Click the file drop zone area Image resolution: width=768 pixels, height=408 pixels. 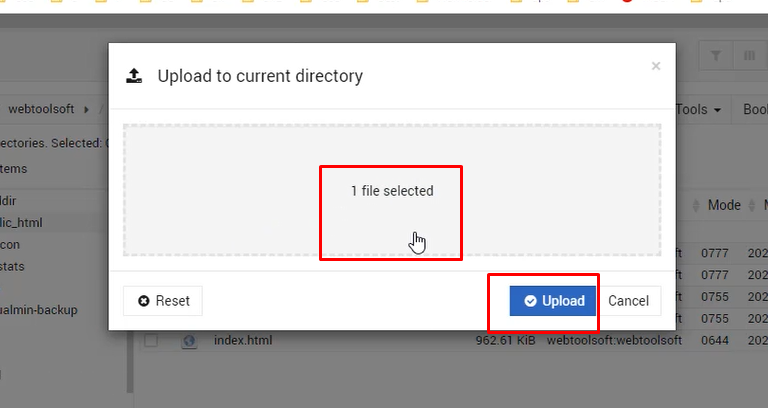tap(392, 190)
